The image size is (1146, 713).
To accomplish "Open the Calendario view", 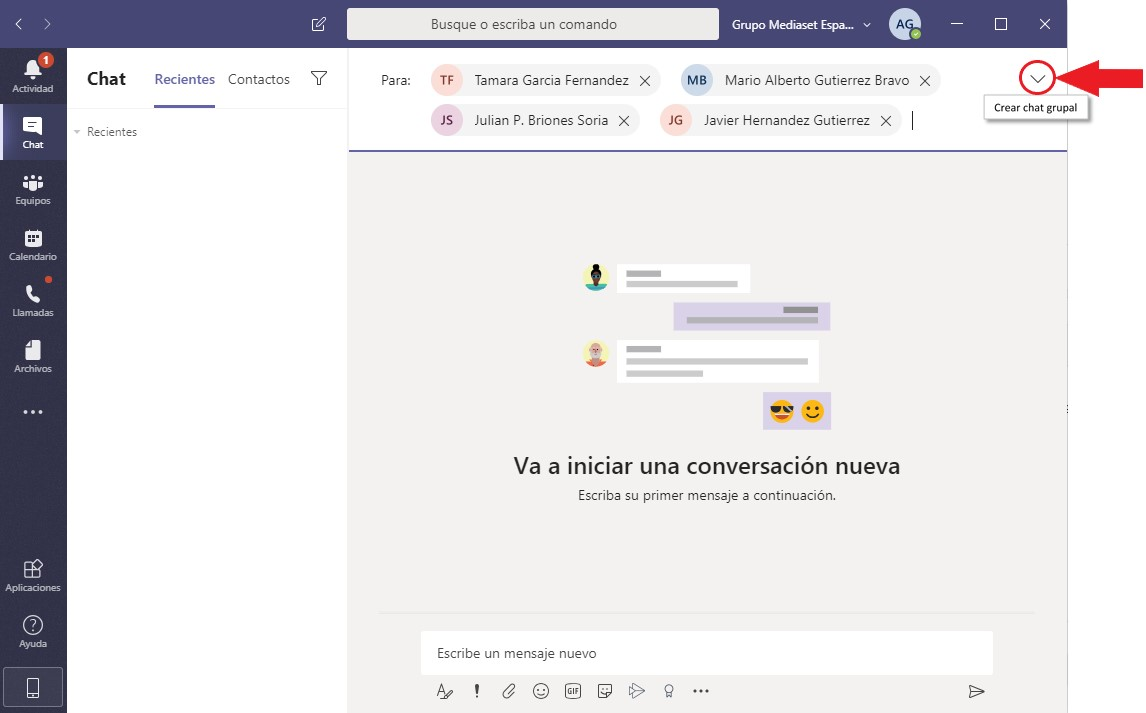I will [33, 244].
